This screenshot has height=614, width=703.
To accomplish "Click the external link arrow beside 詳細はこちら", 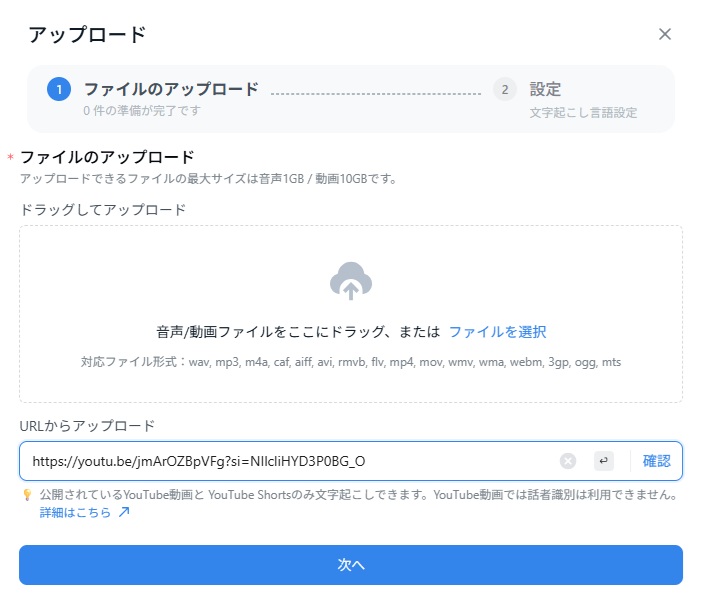I will [124, 512].
